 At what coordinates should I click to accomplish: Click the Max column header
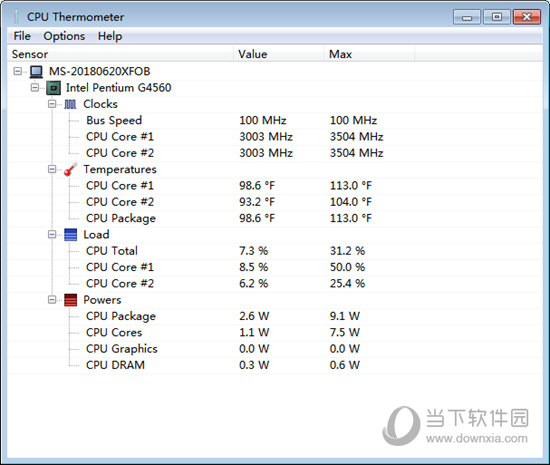tap(369, 54)
